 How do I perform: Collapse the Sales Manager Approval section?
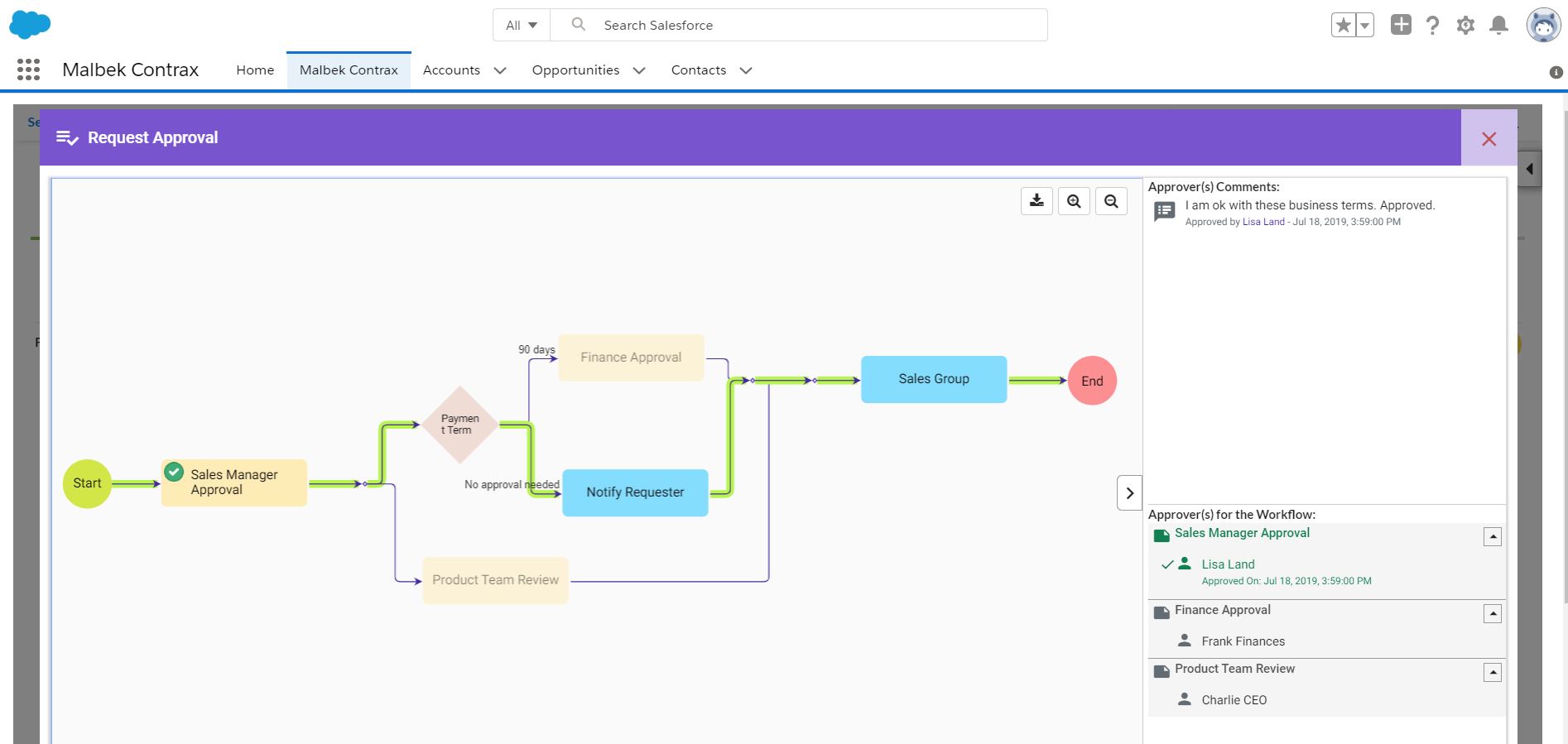point(1493,537)
